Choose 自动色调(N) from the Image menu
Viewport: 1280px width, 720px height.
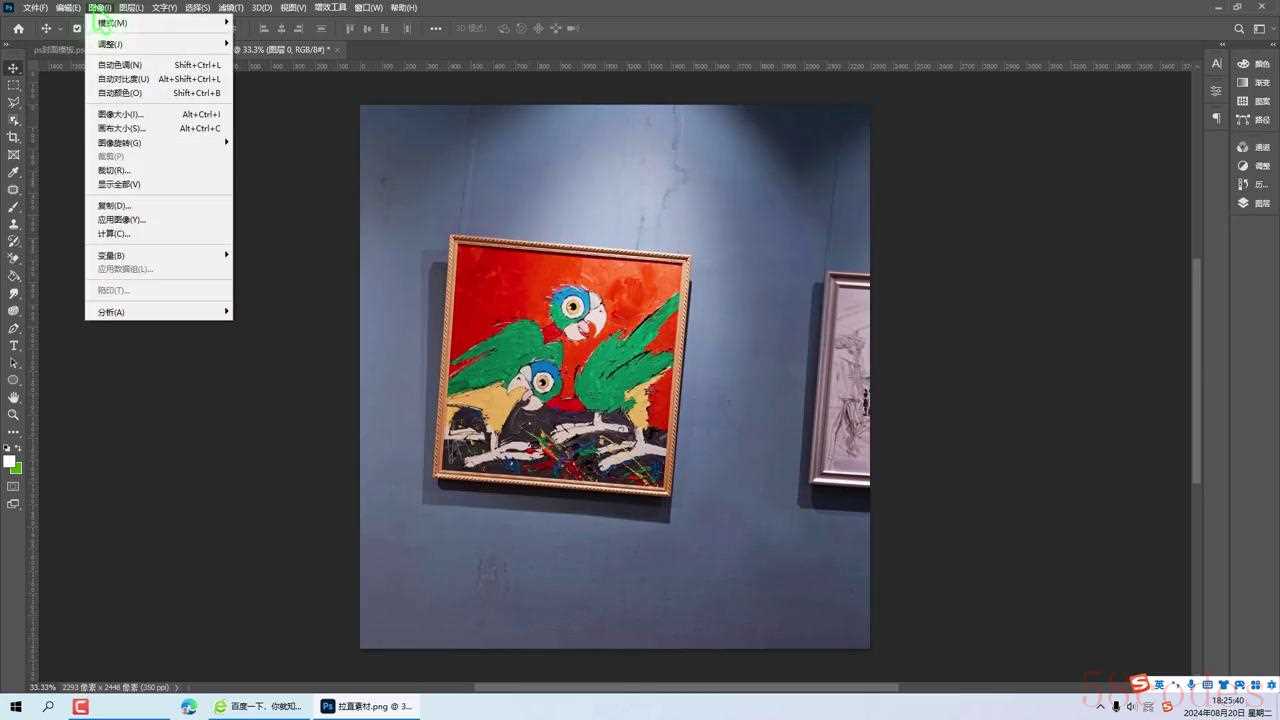point(159,65)
